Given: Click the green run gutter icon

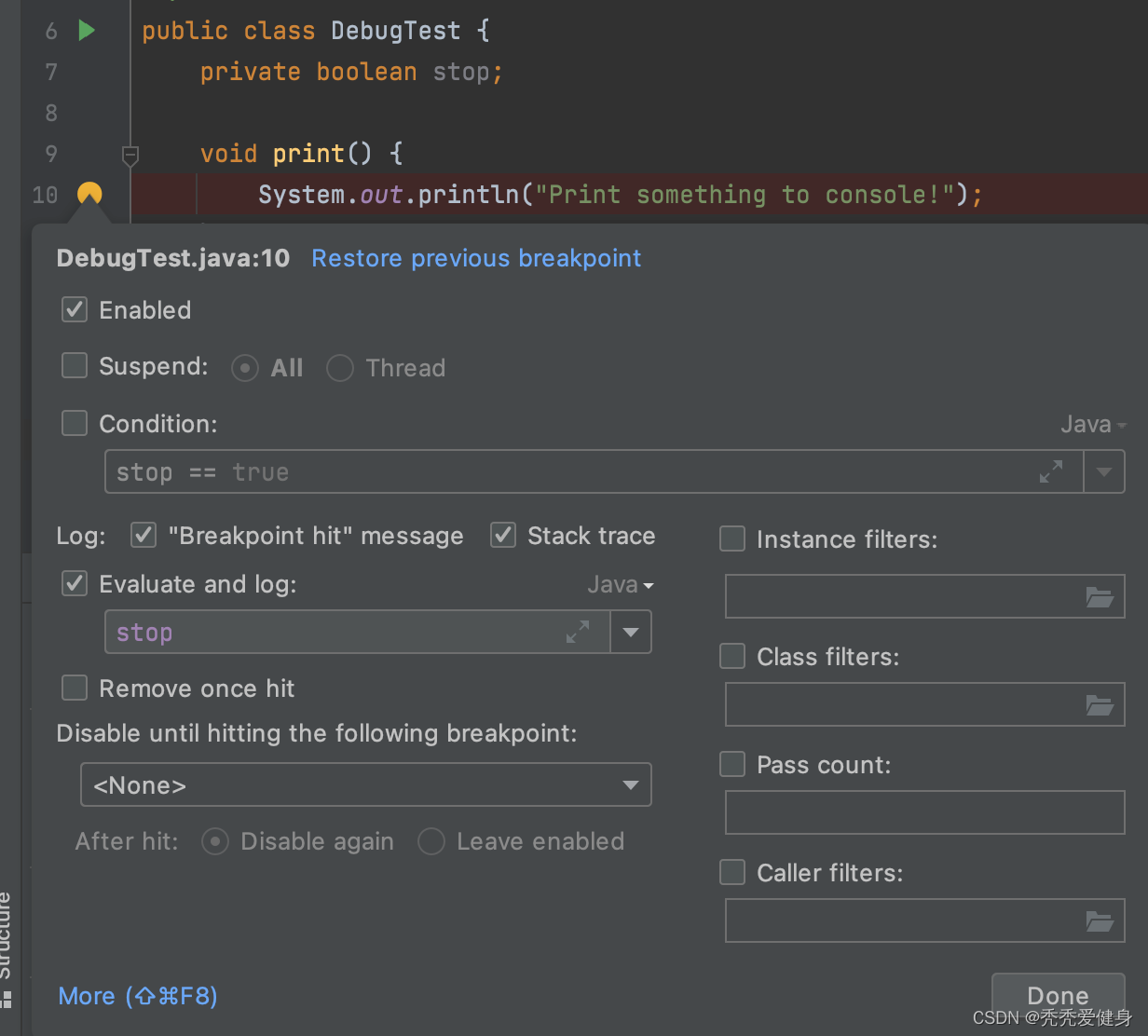Looking at the screenshot, I should [87, 31].
